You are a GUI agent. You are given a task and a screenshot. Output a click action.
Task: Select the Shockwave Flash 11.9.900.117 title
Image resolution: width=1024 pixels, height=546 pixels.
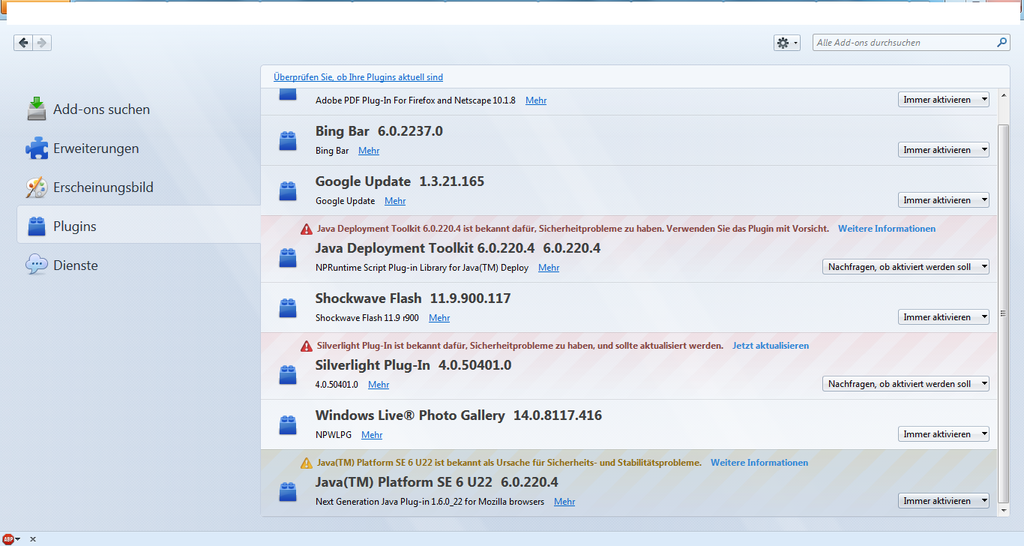(413, 298)
